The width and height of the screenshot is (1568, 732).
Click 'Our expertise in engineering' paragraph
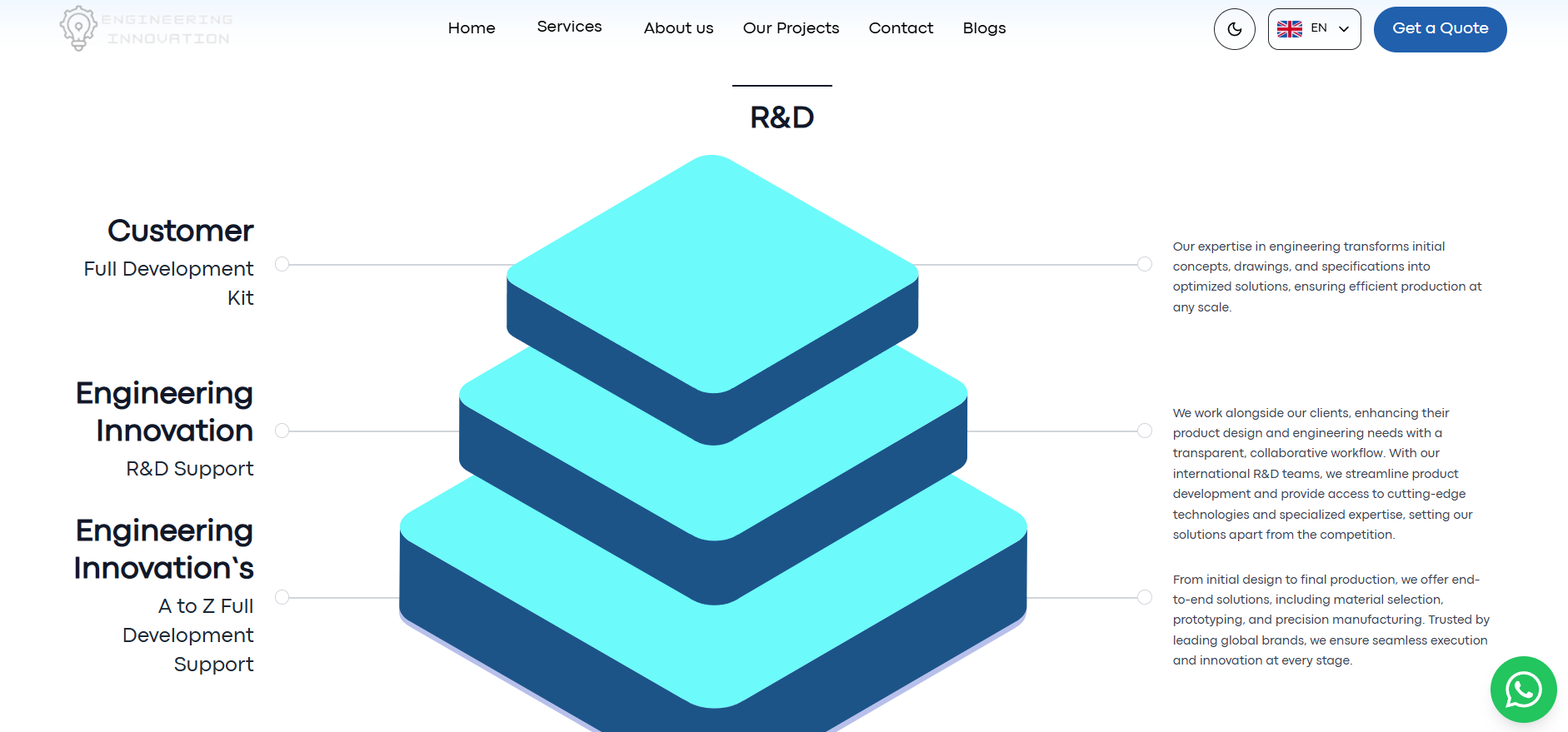1327,276
